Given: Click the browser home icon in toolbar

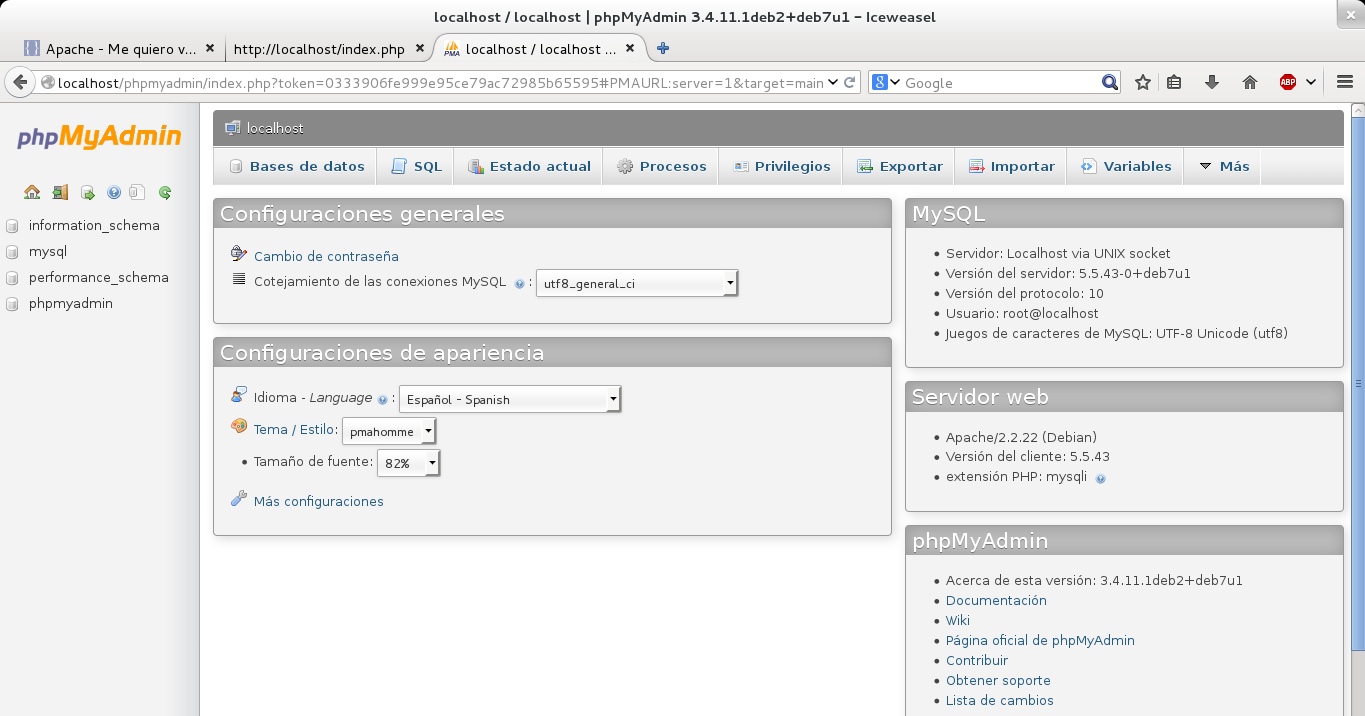Looking at the screenshot, I should coord(1250,83).
